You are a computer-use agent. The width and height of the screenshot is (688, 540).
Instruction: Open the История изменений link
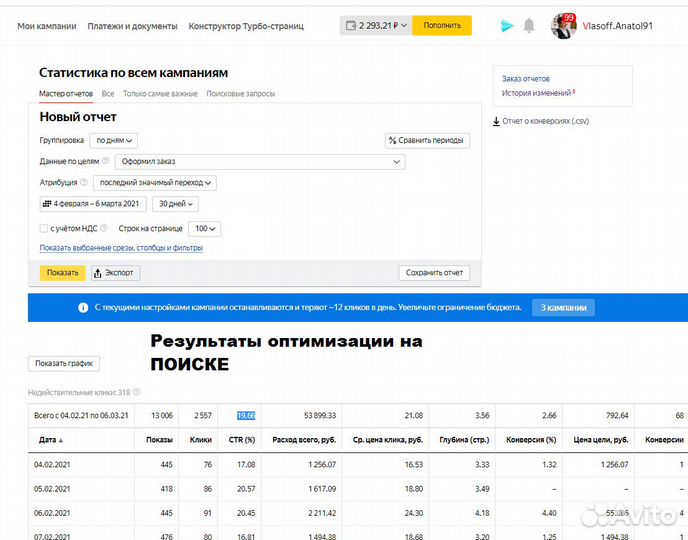pos(538,93)
